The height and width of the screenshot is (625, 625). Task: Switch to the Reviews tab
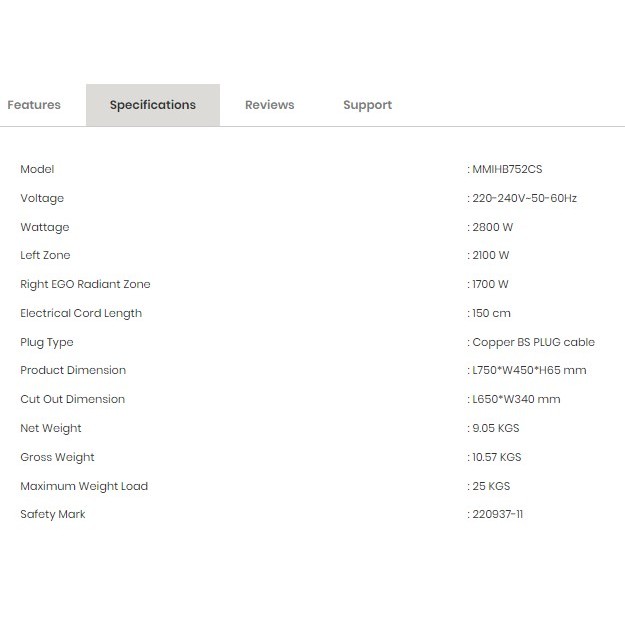(269, 105)
